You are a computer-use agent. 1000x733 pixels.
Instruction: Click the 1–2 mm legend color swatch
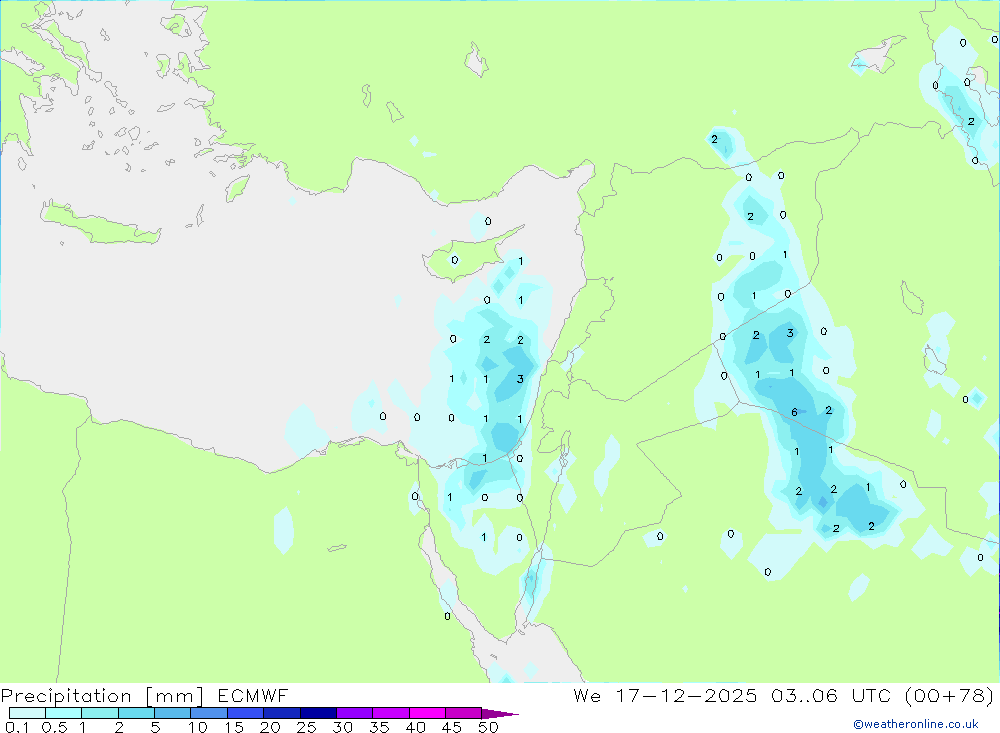pyautogui.click(x=100, y=713)
